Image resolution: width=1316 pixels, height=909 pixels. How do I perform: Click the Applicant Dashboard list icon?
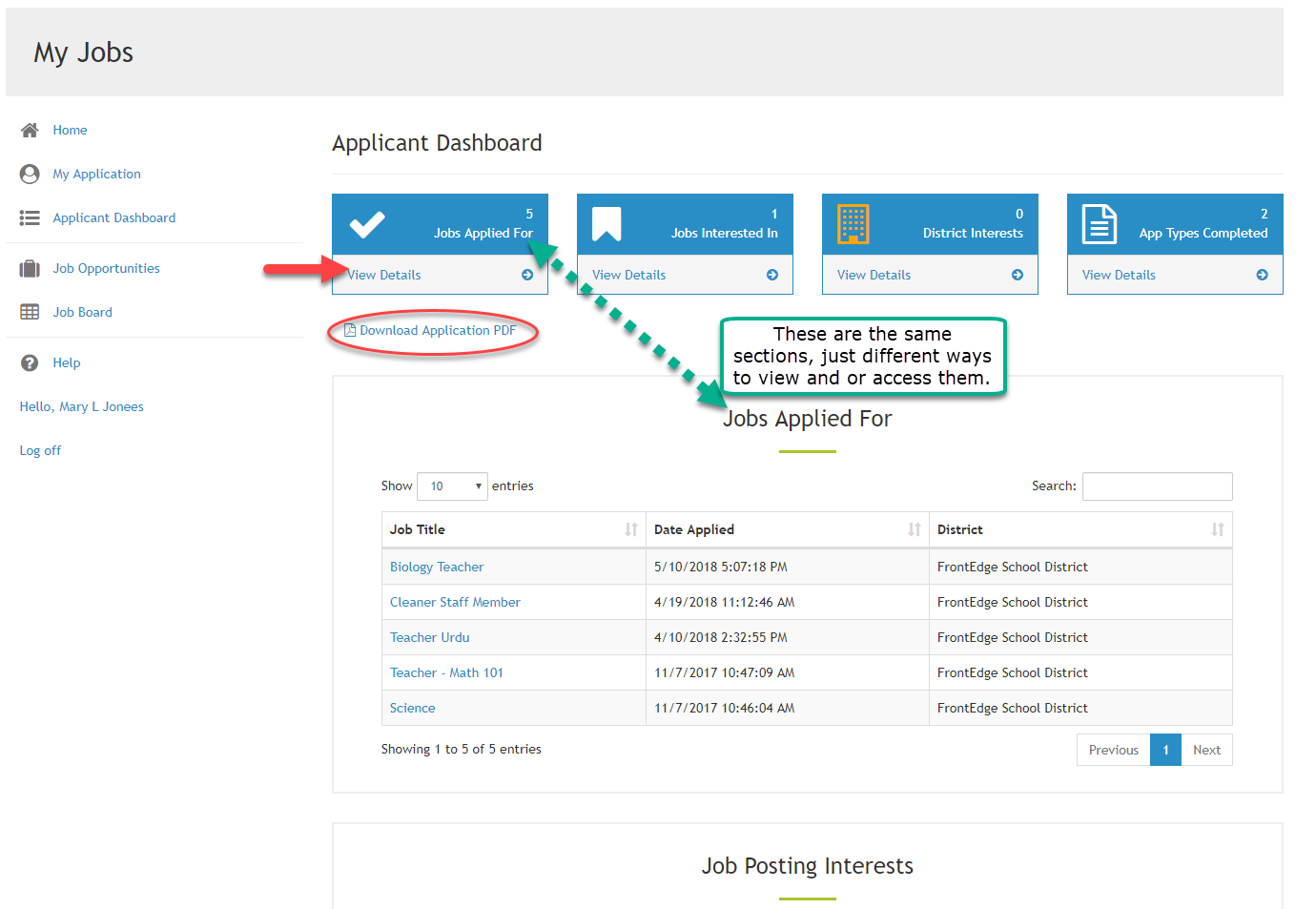click(x=29, y=217)
